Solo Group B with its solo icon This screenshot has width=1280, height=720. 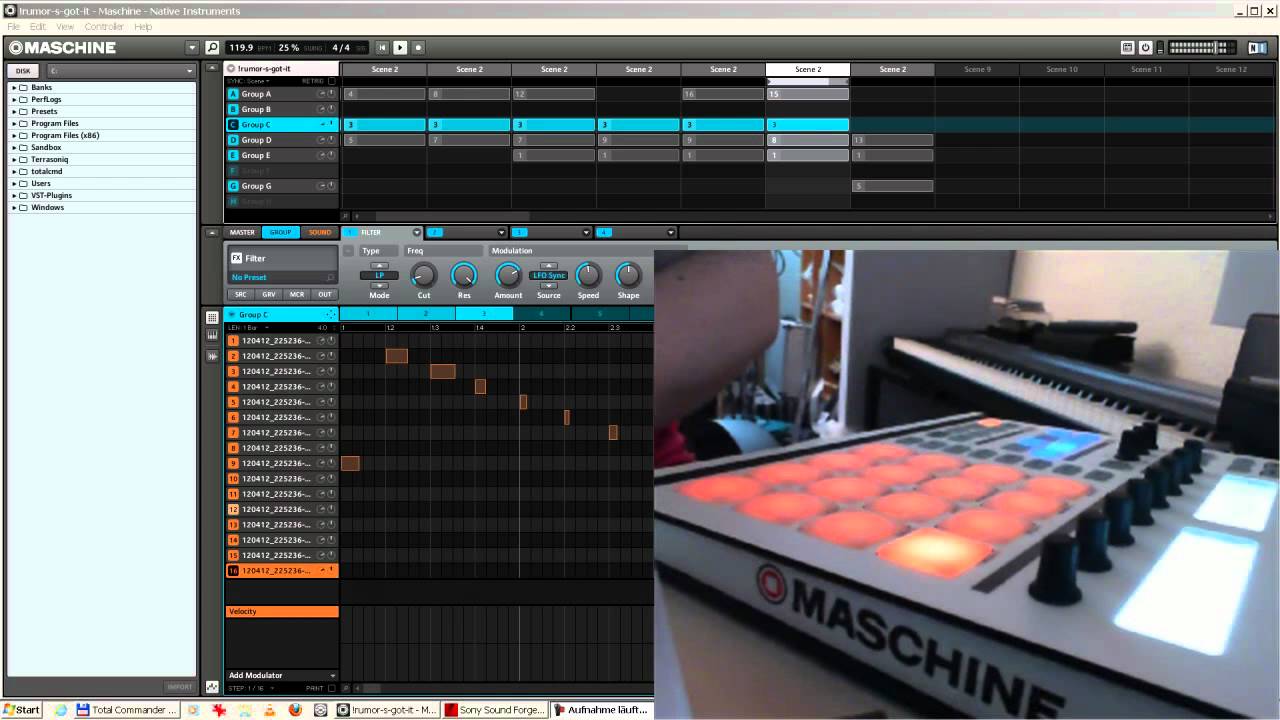[332, 109]
